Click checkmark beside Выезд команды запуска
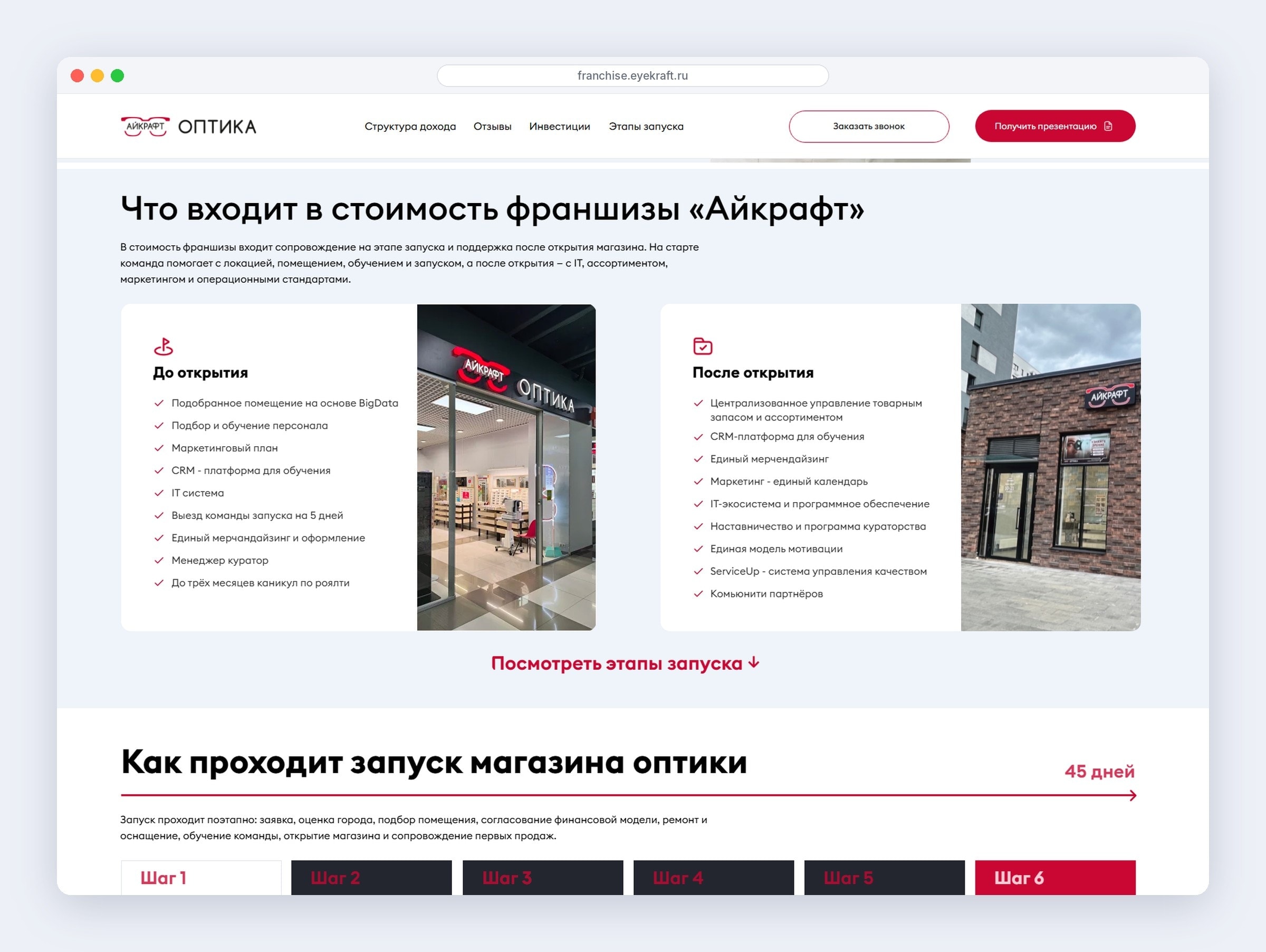1266x952 pixels. (159, 515)
